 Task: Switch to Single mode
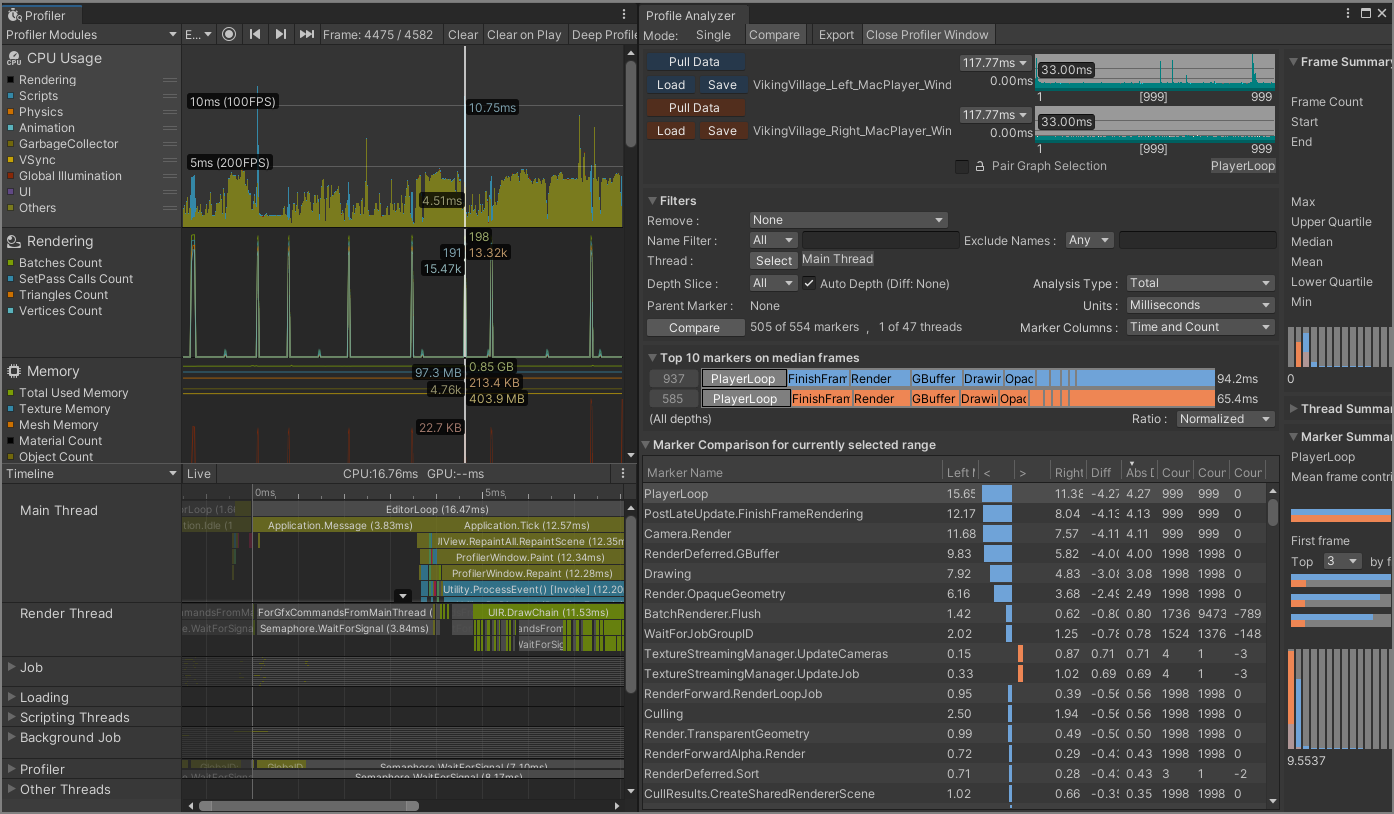[713, 35]
